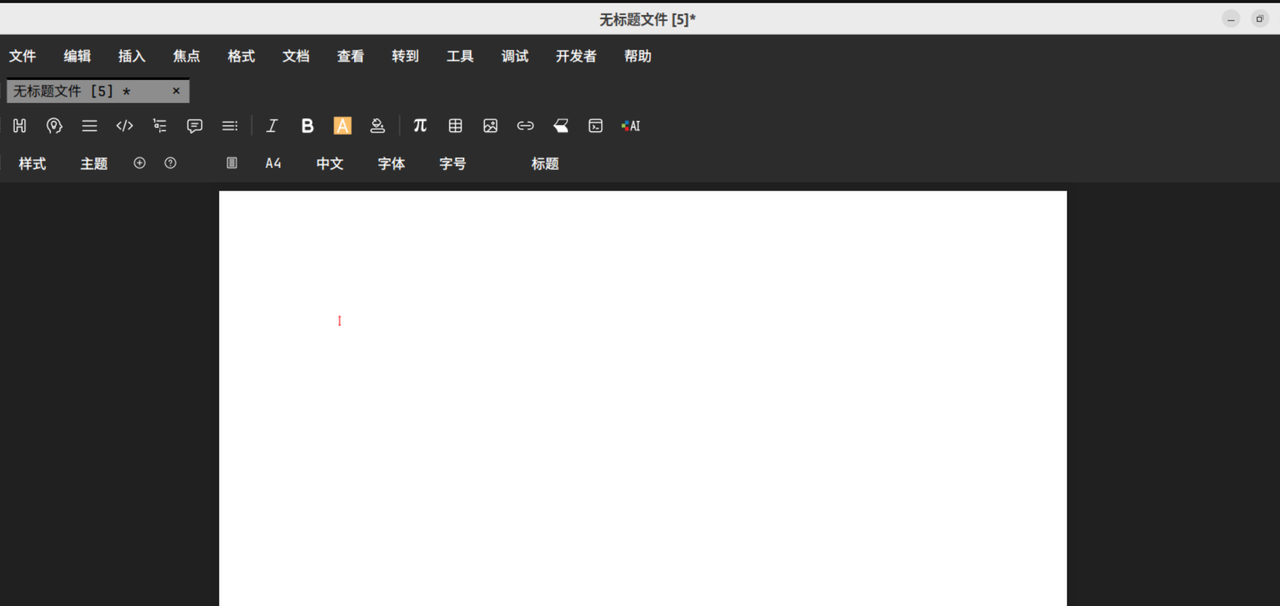Image resolution: width=1280 pixels, height=606 pixels.
Task: Insert a table using the grid icon
Action: 455,126
